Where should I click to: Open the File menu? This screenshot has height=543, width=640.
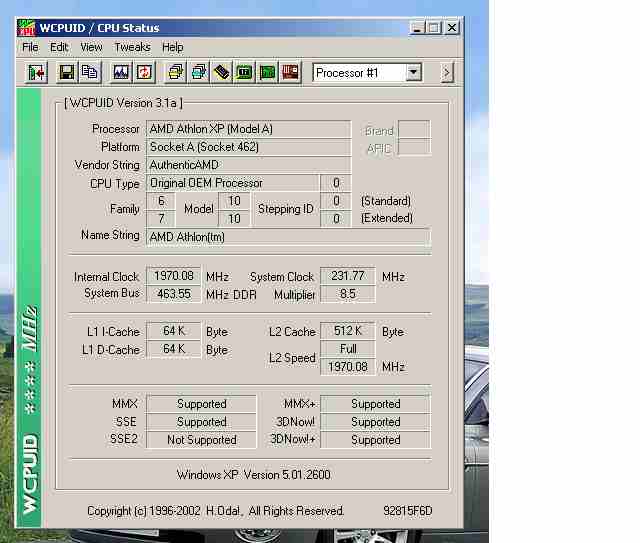(30, 47)
